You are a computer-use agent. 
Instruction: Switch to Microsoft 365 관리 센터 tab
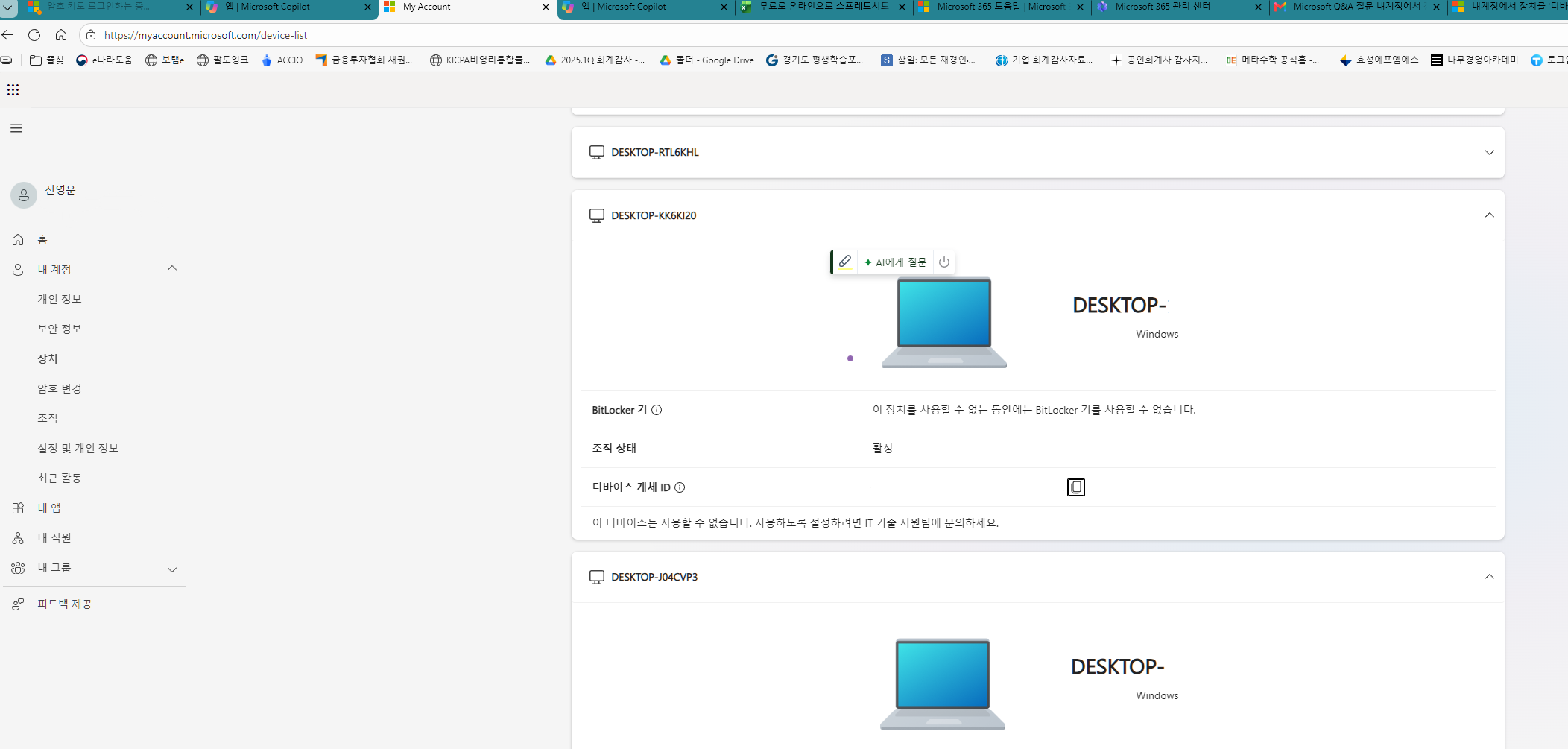tap(1180, 7)
